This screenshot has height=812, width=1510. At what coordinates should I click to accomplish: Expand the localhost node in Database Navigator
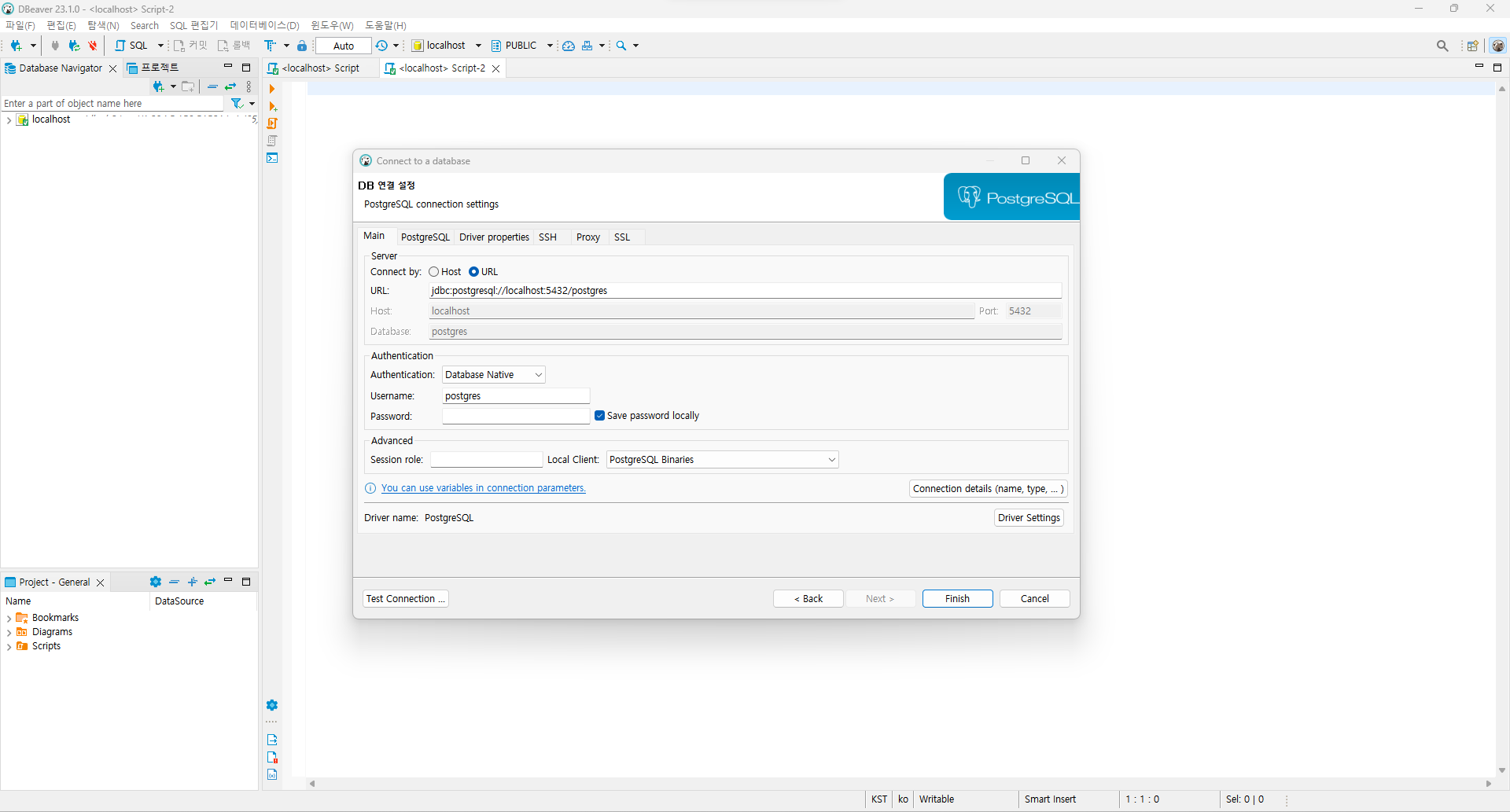point(9,120)
